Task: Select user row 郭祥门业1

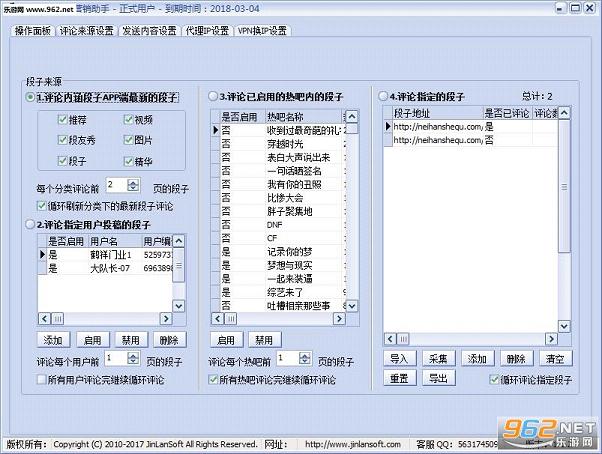Action: 106,255
